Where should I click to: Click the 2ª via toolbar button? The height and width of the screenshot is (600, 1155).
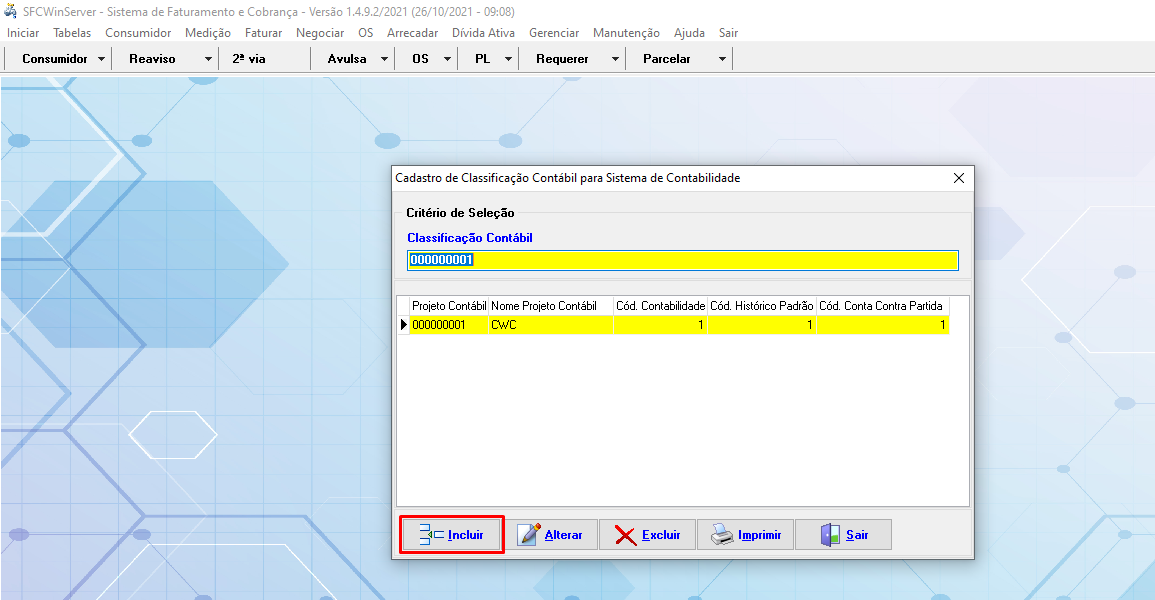249,59
